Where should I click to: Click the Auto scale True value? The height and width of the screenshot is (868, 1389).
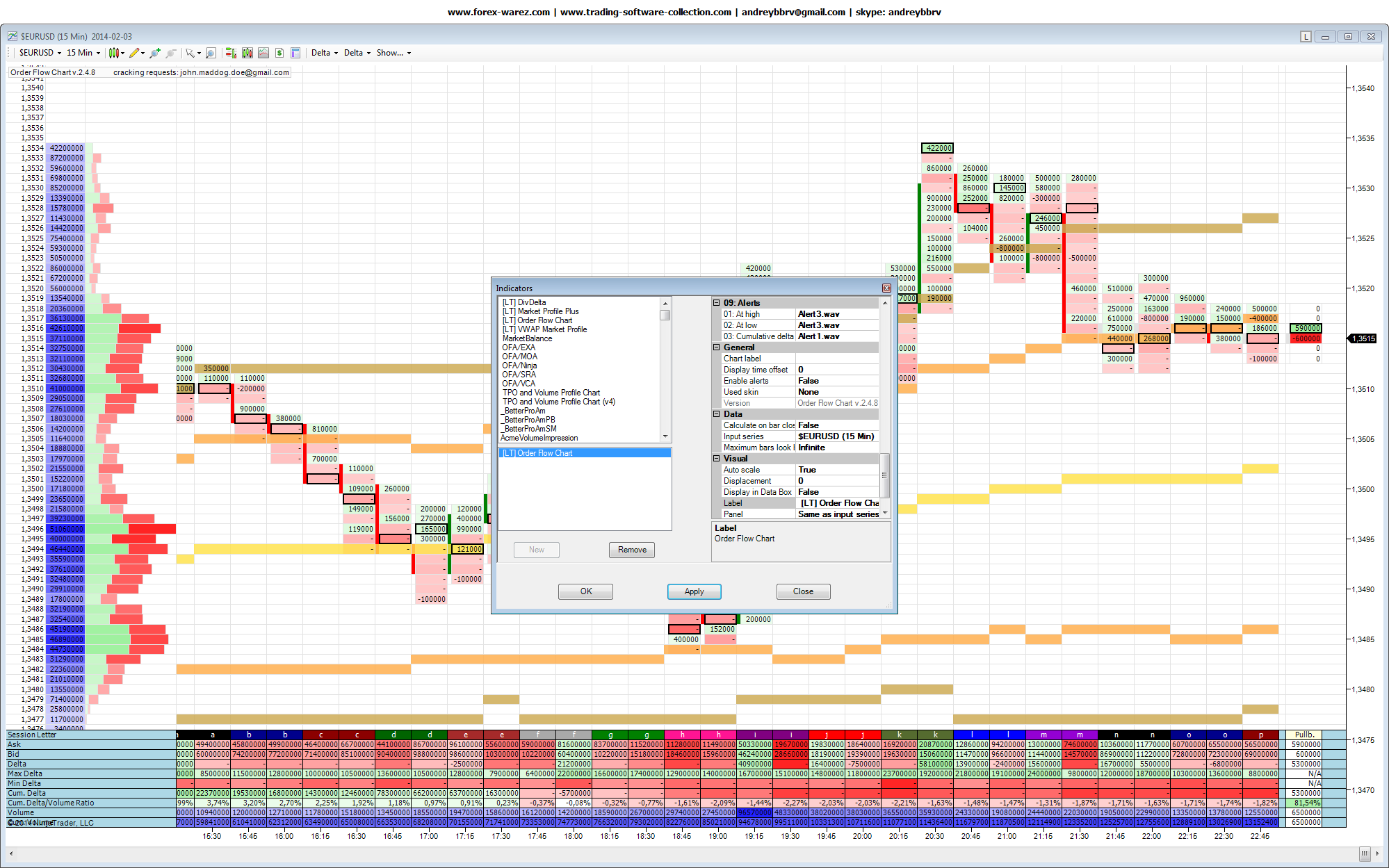[x=807, y=470]
